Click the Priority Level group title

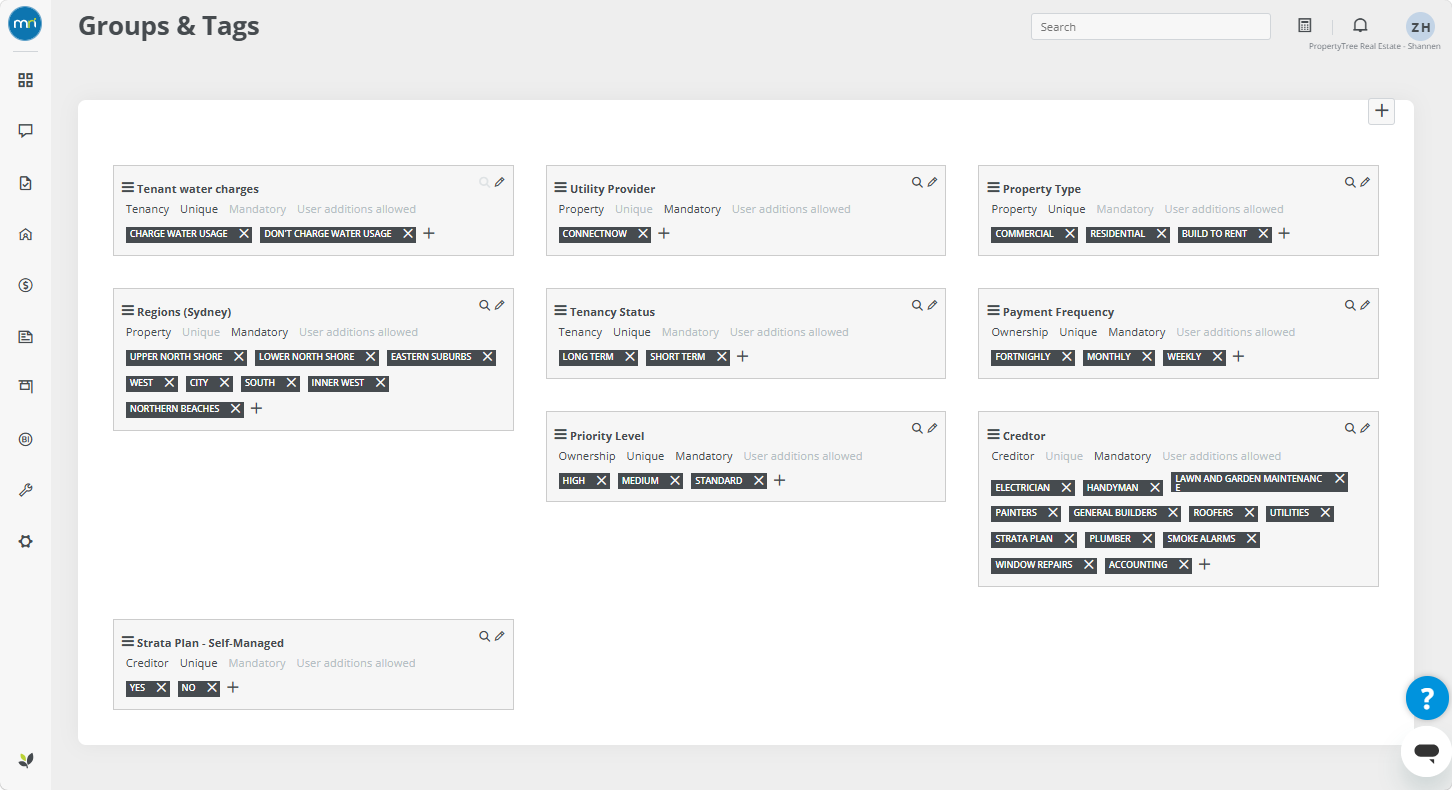[607, 436]
